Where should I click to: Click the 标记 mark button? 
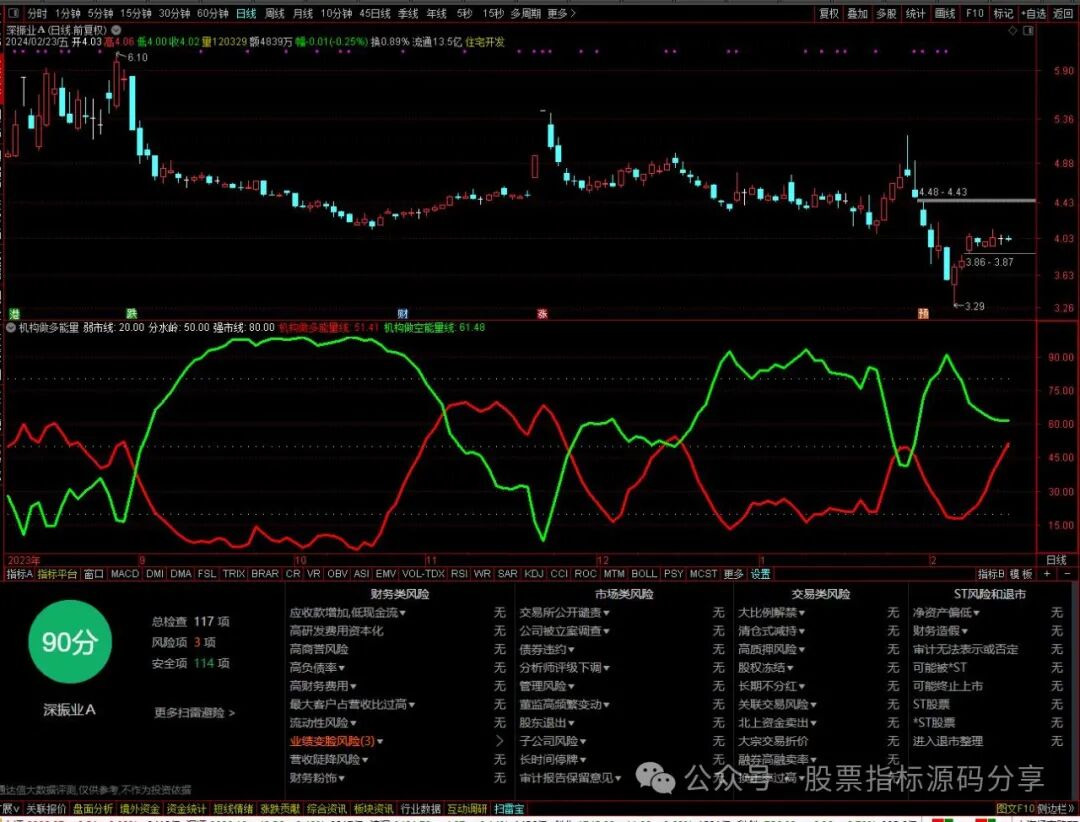pyautogui.click(x=1004, y=13)
